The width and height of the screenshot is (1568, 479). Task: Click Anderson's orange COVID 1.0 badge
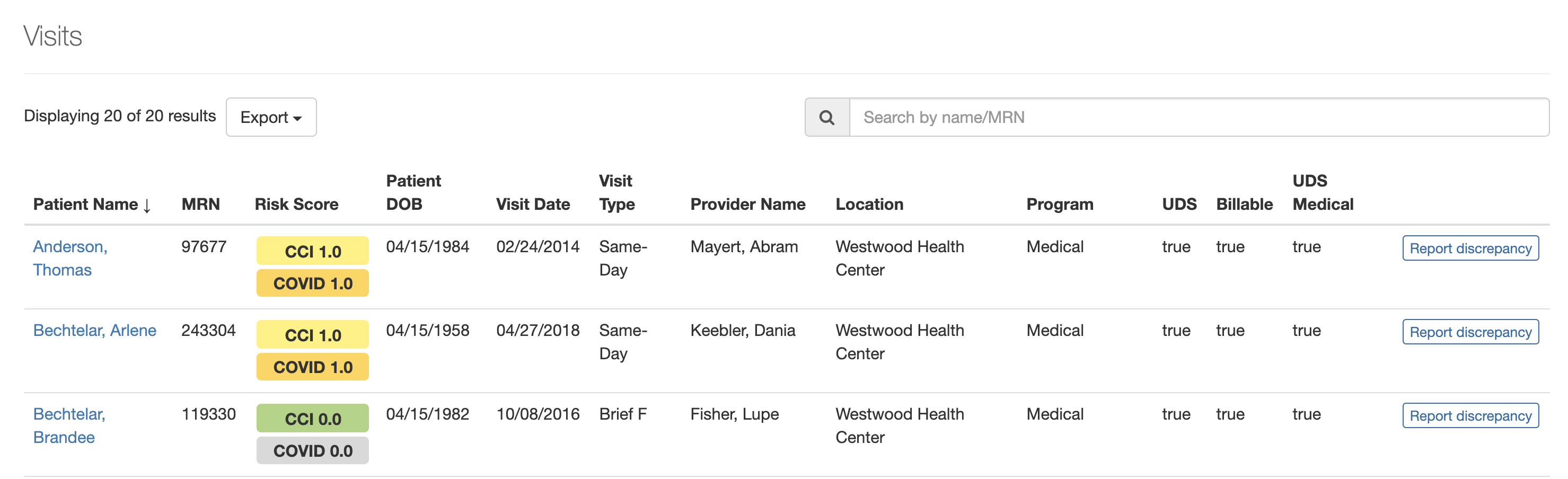(312, 283)
